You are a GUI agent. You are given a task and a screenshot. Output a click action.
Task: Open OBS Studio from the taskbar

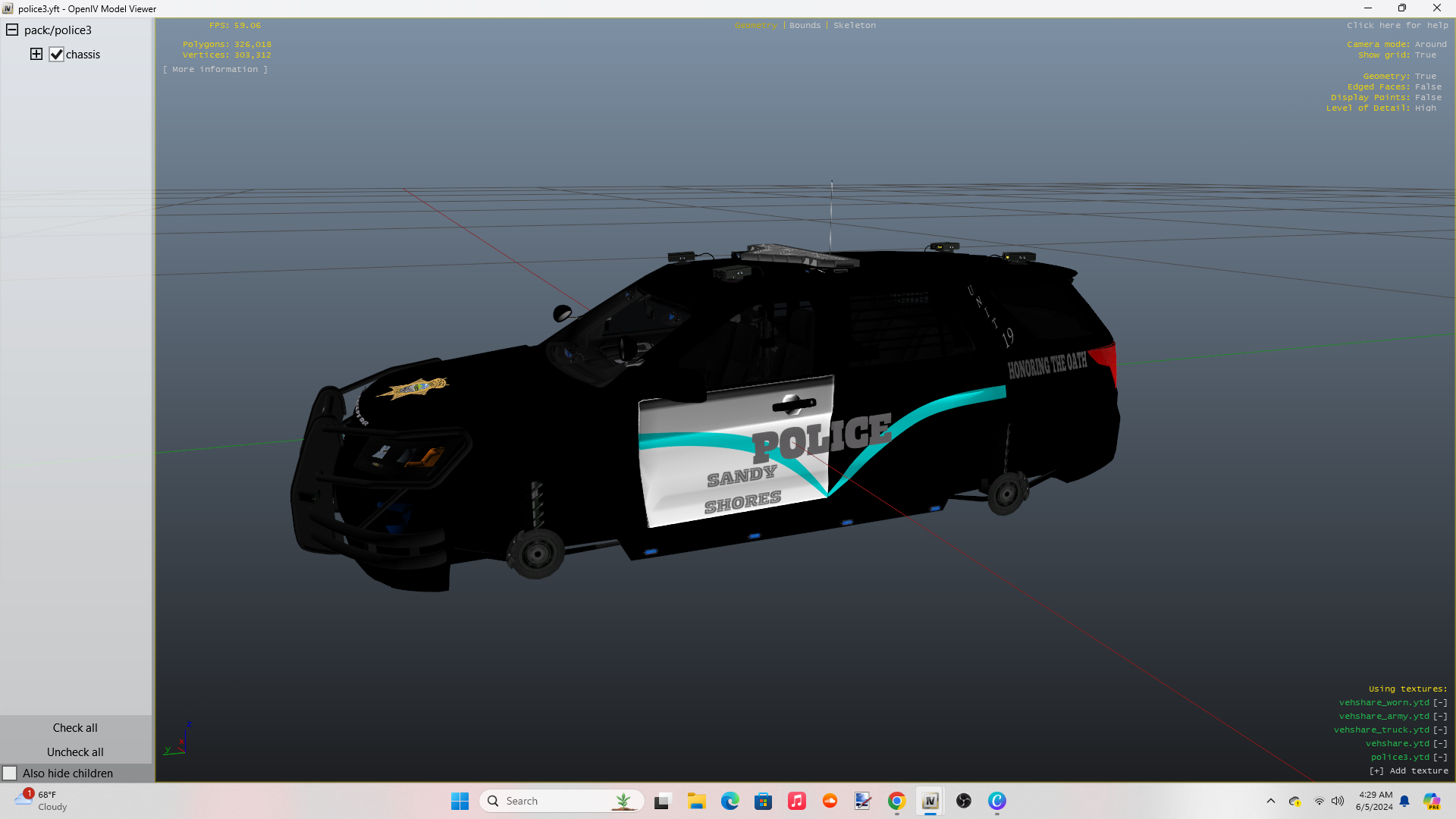pyautogui.click(x=963, y=801)
